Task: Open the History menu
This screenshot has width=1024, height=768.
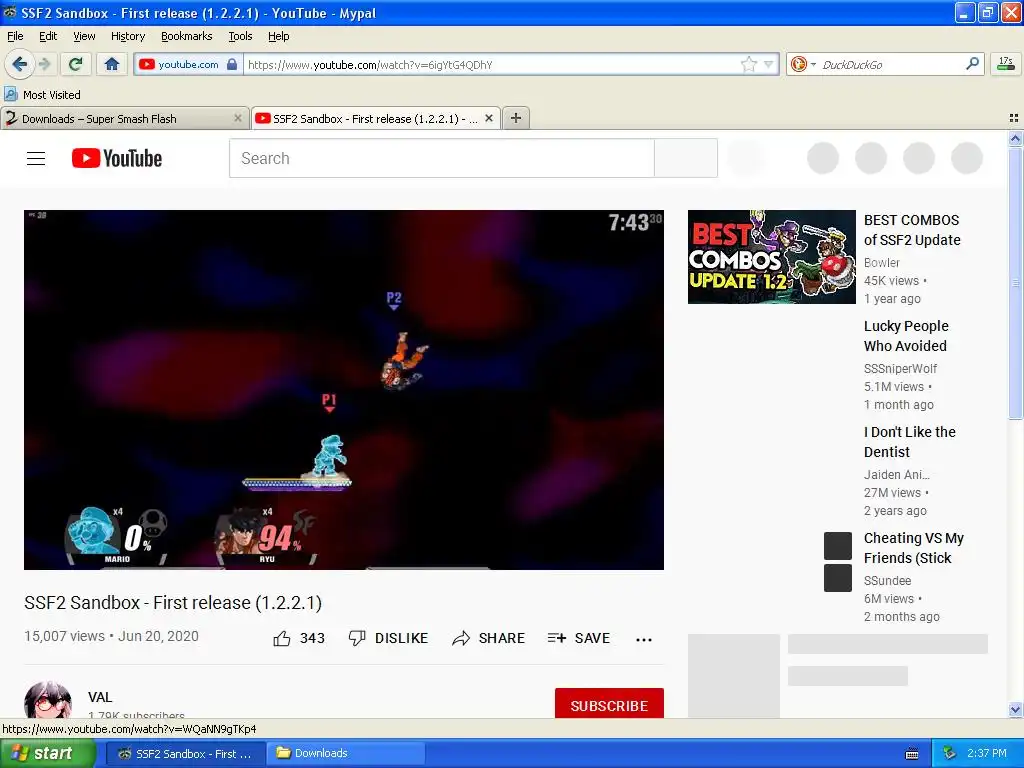Action: point(128,36)
